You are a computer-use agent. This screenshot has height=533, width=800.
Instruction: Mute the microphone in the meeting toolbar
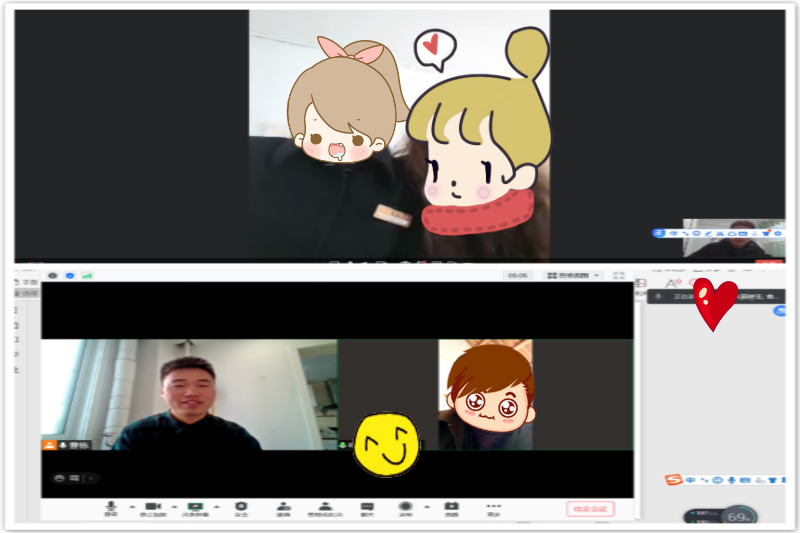111,508
